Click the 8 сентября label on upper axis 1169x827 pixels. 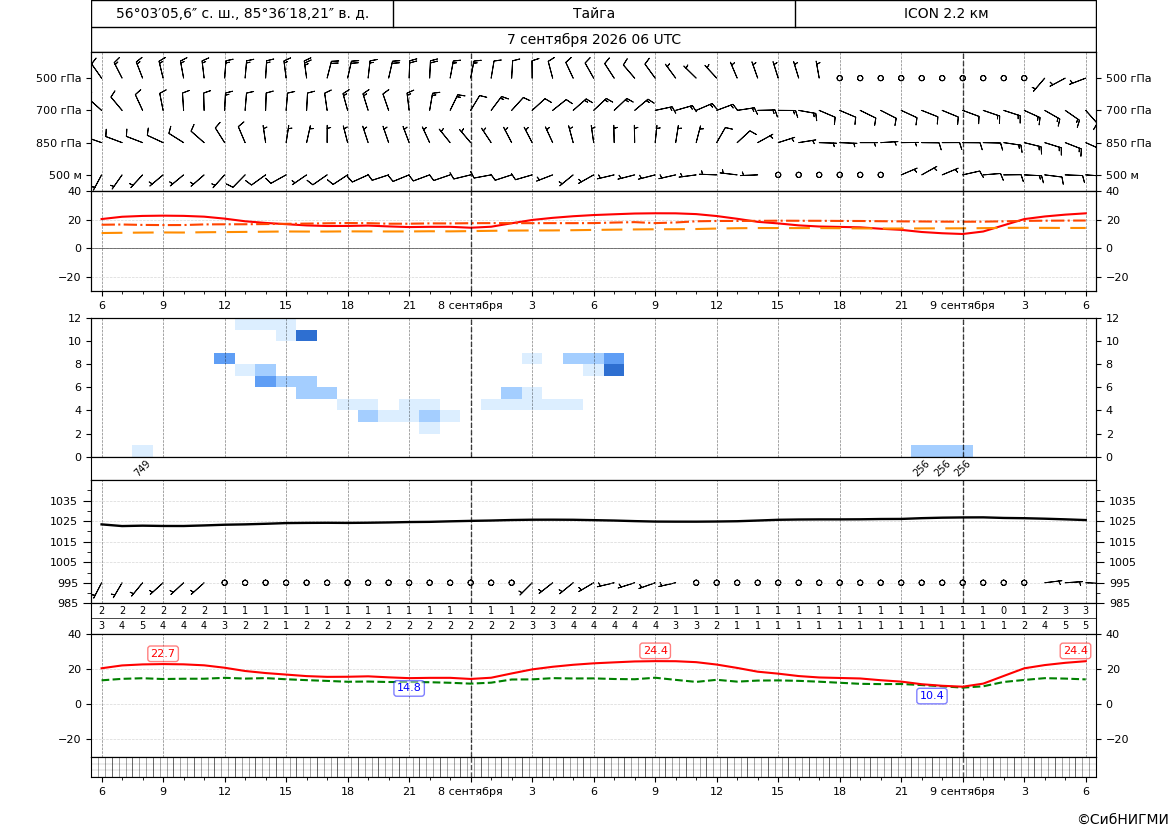click(470, 305)
